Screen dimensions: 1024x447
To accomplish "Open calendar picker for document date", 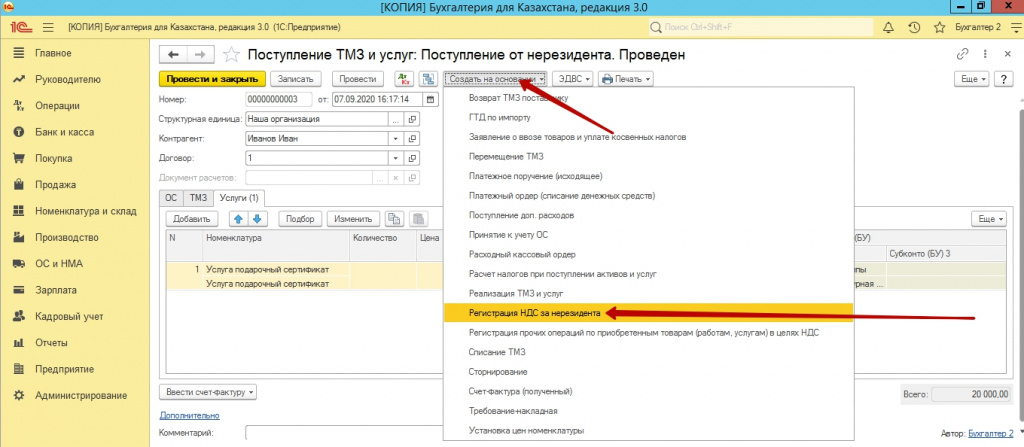I will [x=430, y=99].
